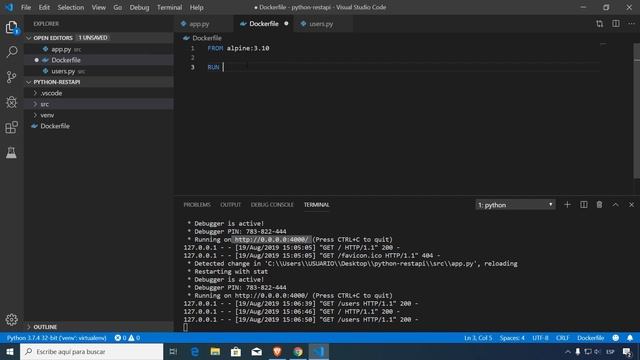Switch to app.py editor tab
Screen dimensions: 640x360
coord(204,24)
